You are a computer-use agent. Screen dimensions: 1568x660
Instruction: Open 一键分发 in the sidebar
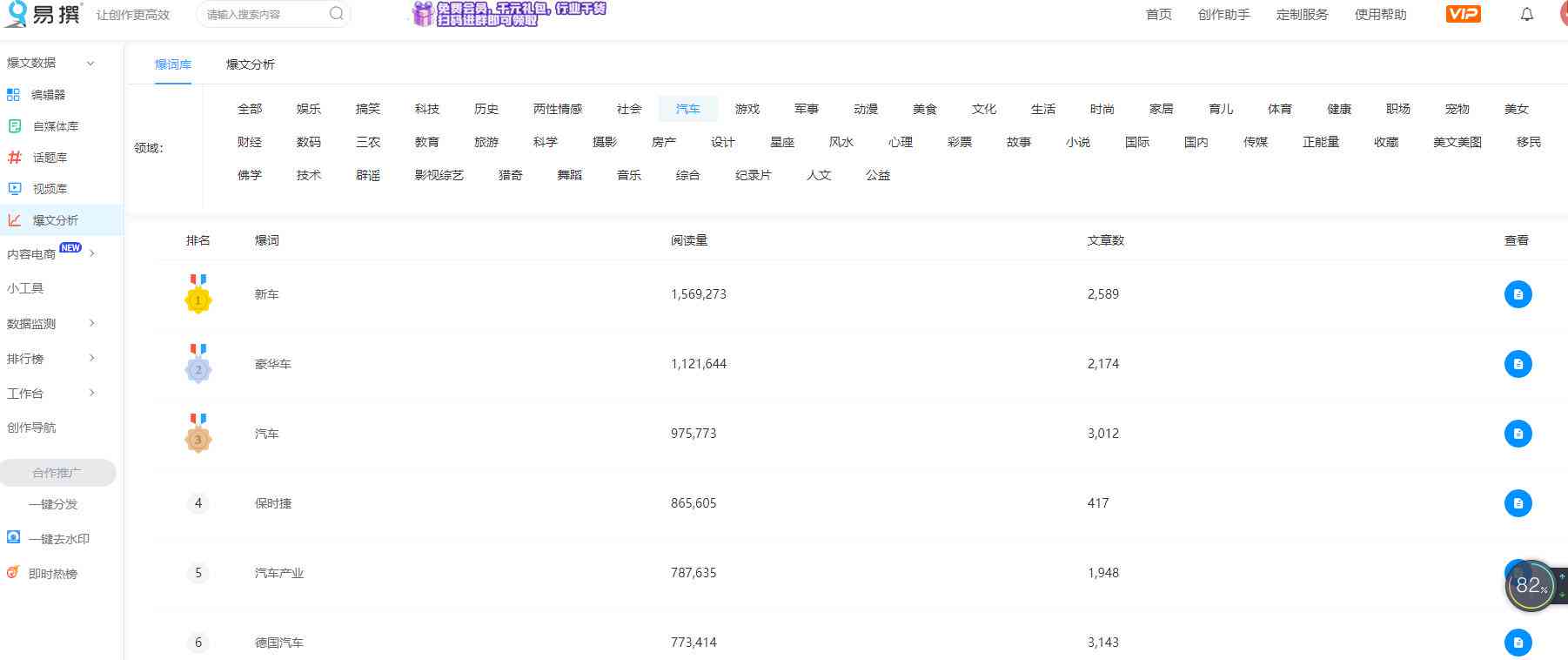point(53,504)
